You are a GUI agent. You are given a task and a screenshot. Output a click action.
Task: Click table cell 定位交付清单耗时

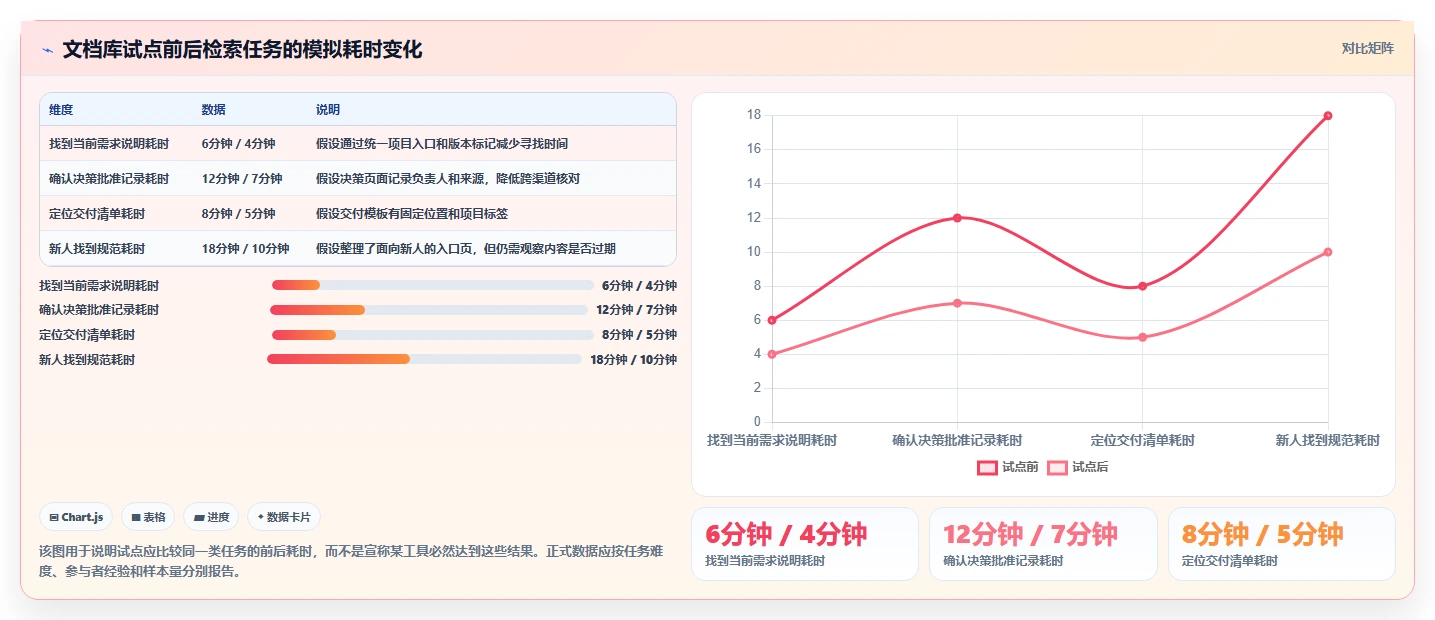click(97, 214)
